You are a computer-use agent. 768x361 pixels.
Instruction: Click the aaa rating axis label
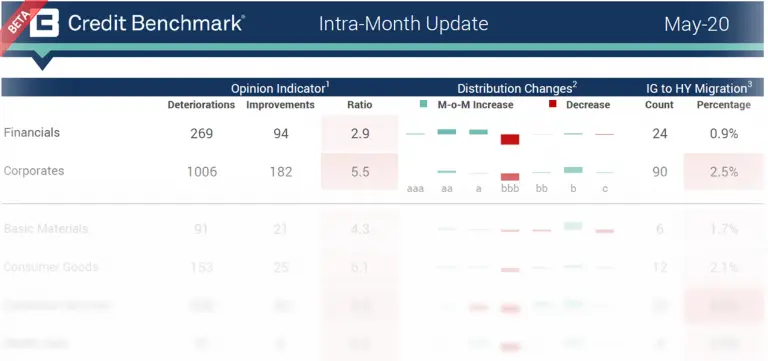[x=415, y=189]
